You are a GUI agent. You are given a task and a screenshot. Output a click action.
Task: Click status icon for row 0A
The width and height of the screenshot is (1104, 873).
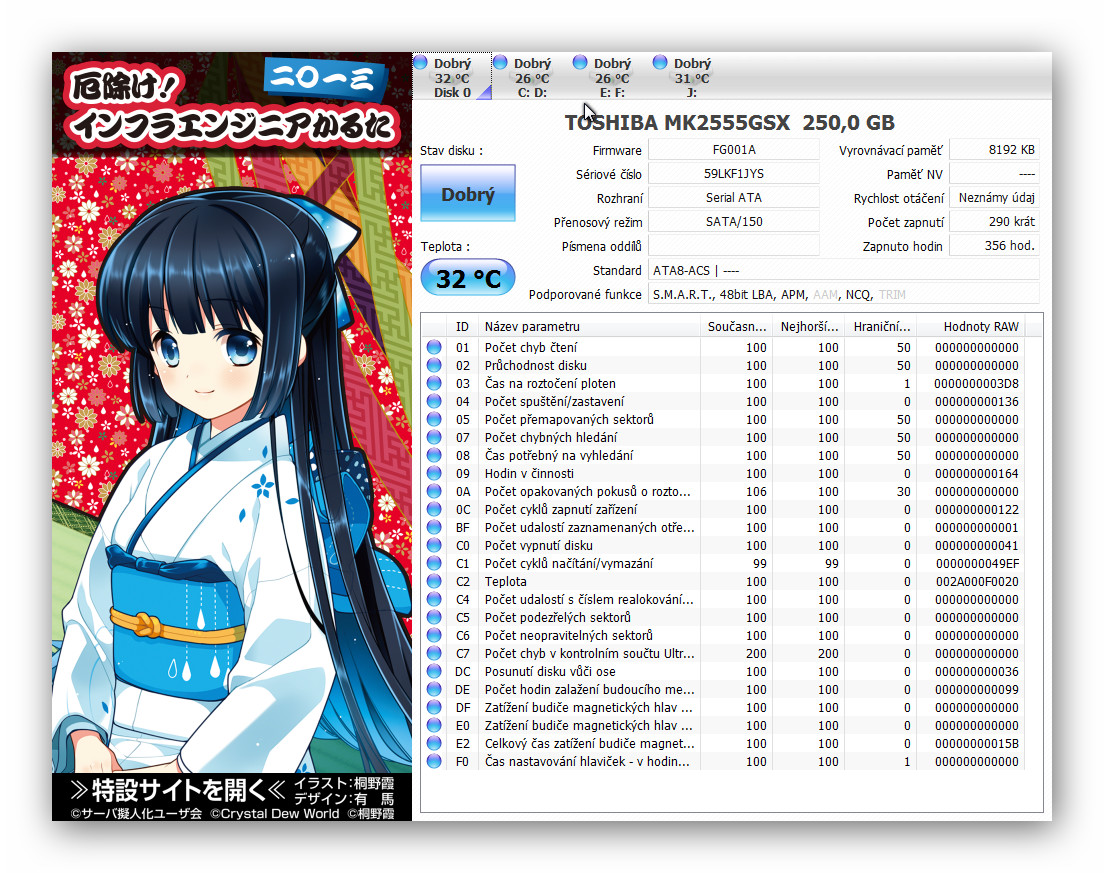coord(434,491)
